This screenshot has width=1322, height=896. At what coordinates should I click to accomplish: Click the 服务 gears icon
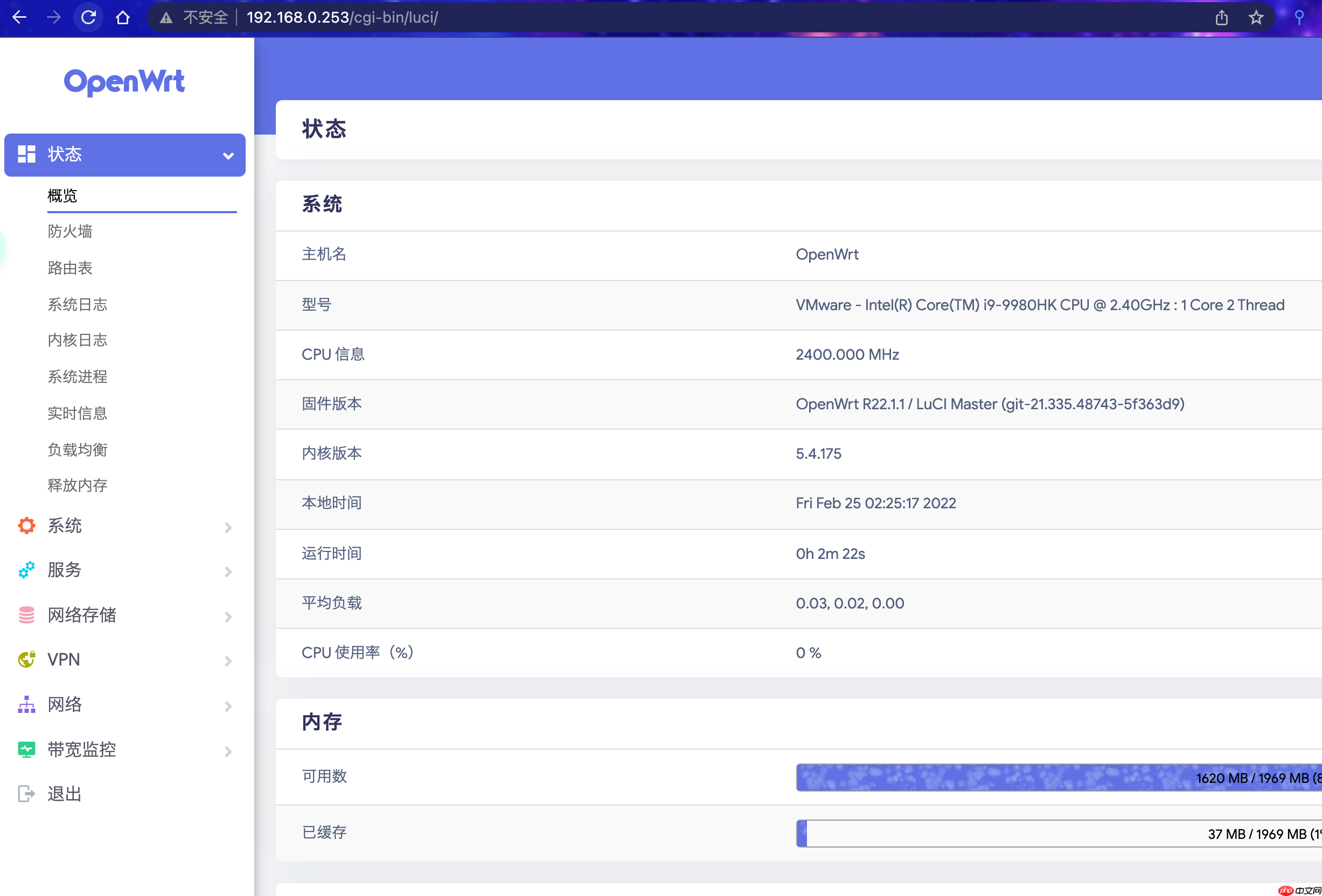tap(26, 570)
